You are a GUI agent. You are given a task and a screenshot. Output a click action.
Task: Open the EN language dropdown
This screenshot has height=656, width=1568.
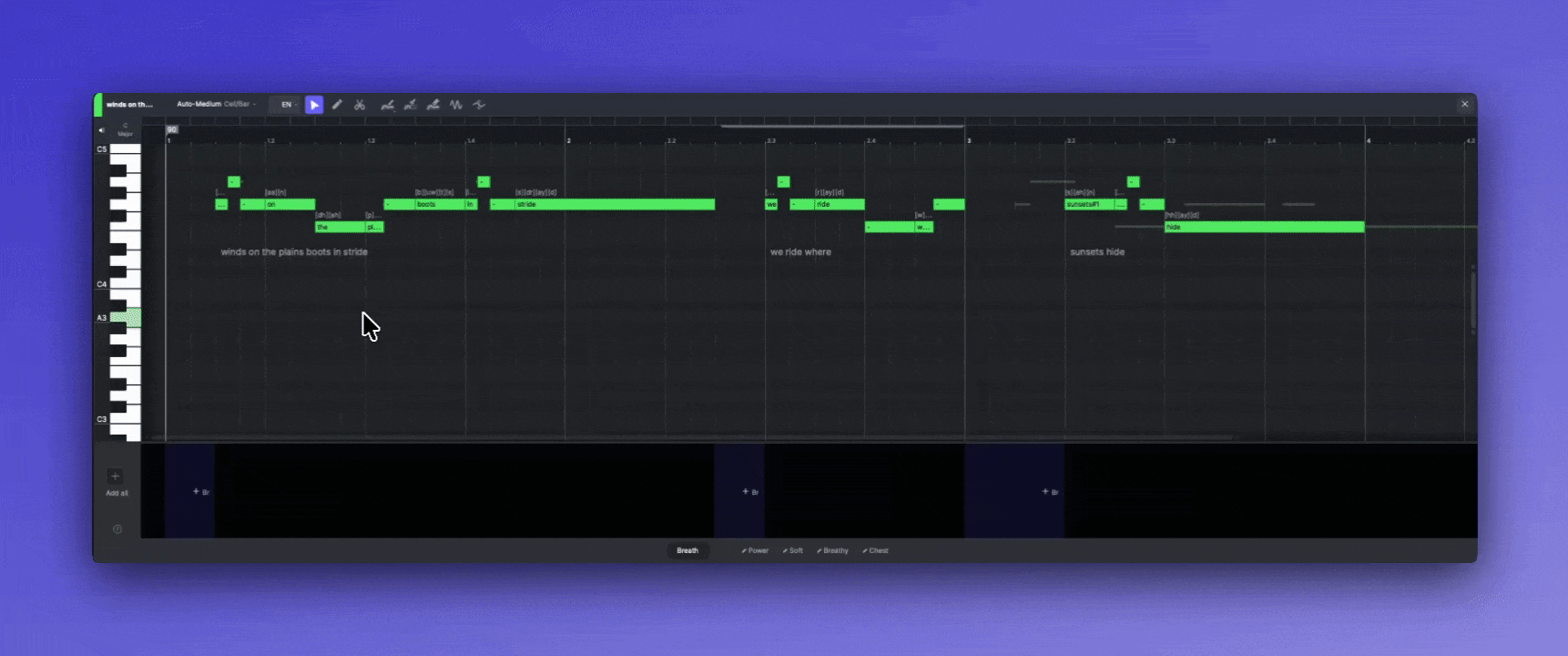(288, 105)
